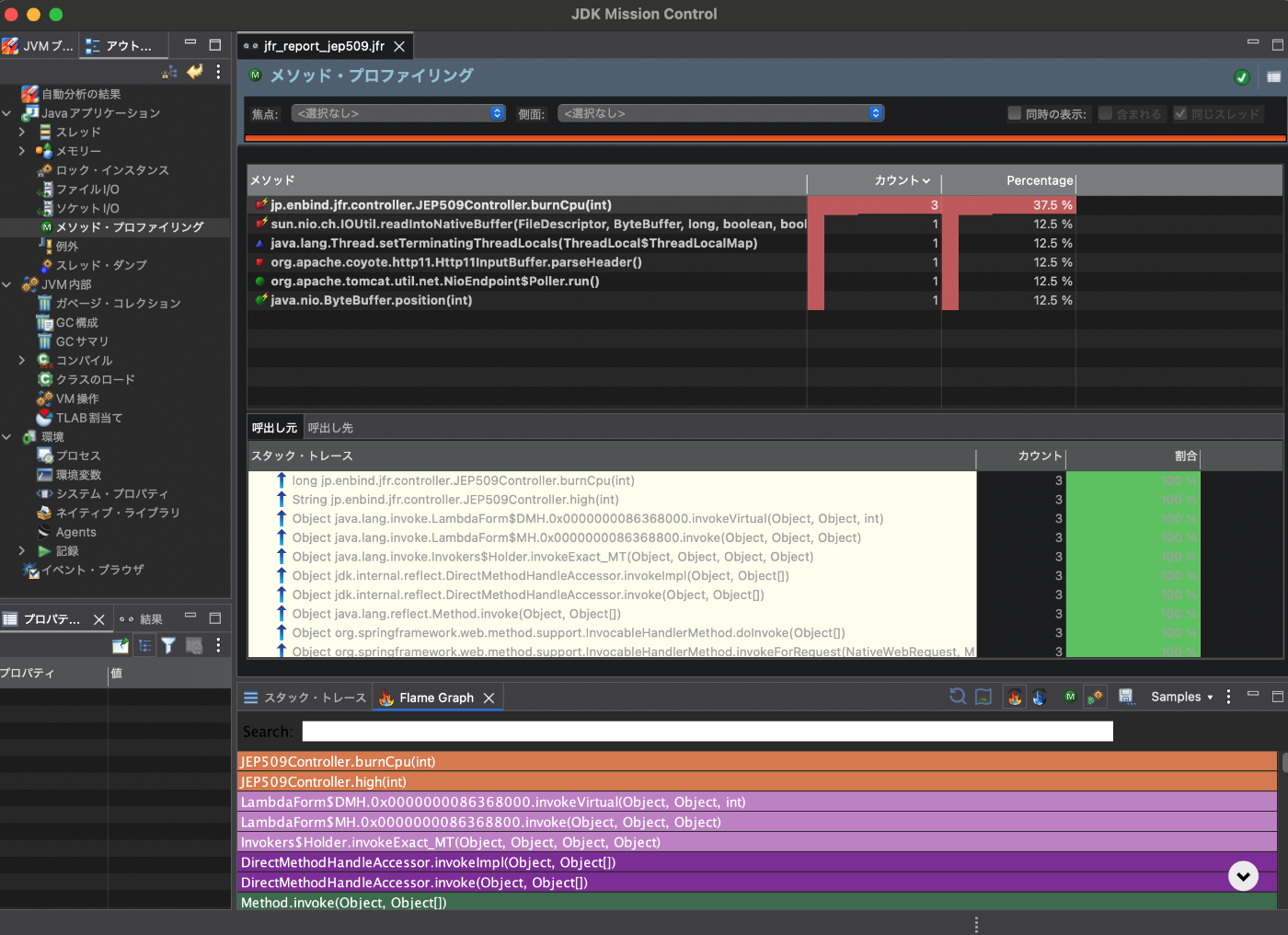Click the flame graph Search field
The height and width of the screenshot is (935, 1288).
coord(707,732)
